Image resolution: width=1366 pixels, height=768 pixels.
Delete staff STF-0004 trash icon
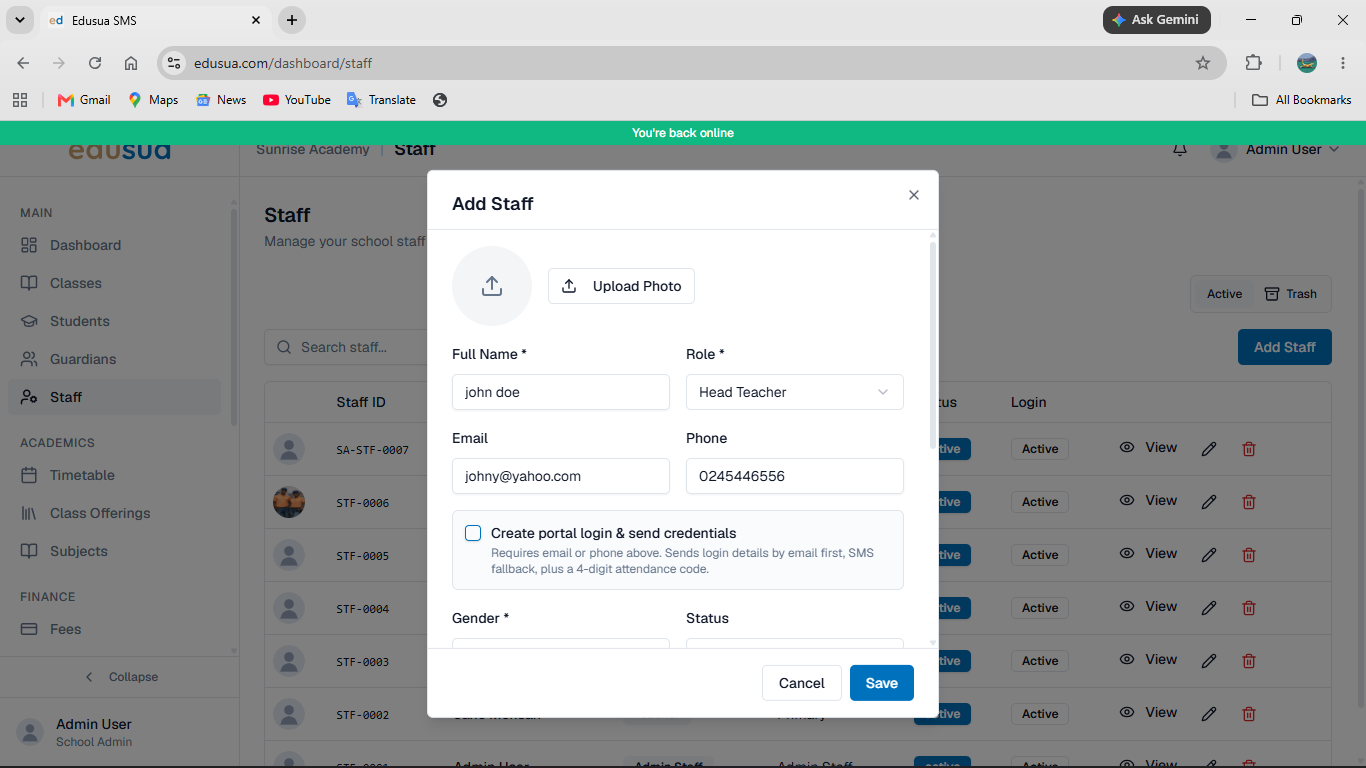click(1249, 608)
